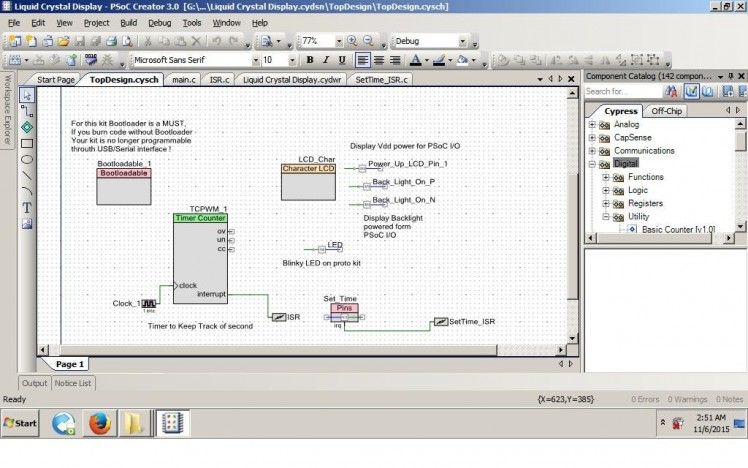Select the ellipse drawing tool
Viewport: 748px width, 468px height.
pyautogui.click(x=27, y=159)
